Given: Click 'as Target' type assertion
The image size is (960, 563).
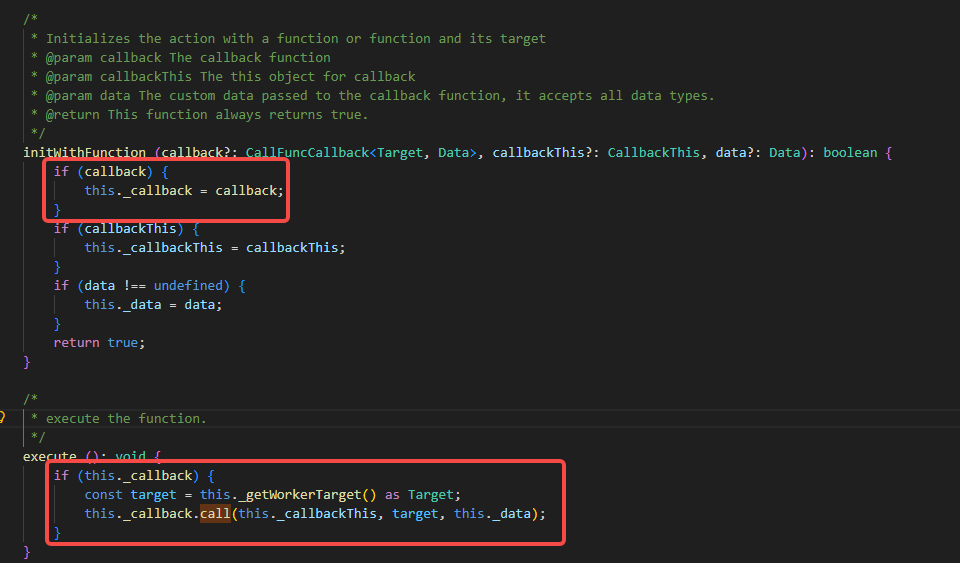Looking at the screenshot, I should click(419, 494).
